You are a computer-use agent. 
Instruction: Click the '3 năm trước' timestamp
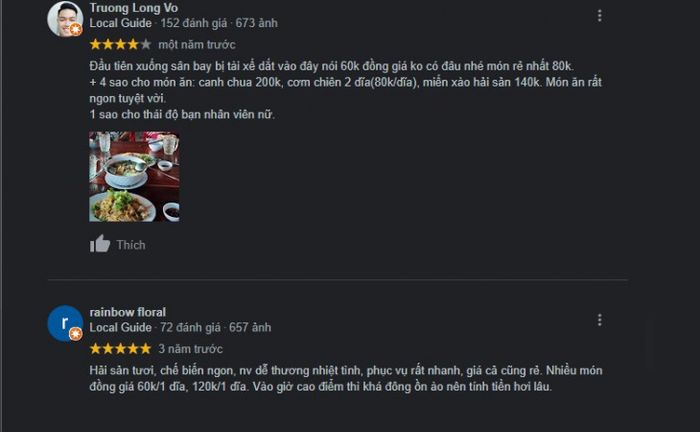(x=191, y=349)
